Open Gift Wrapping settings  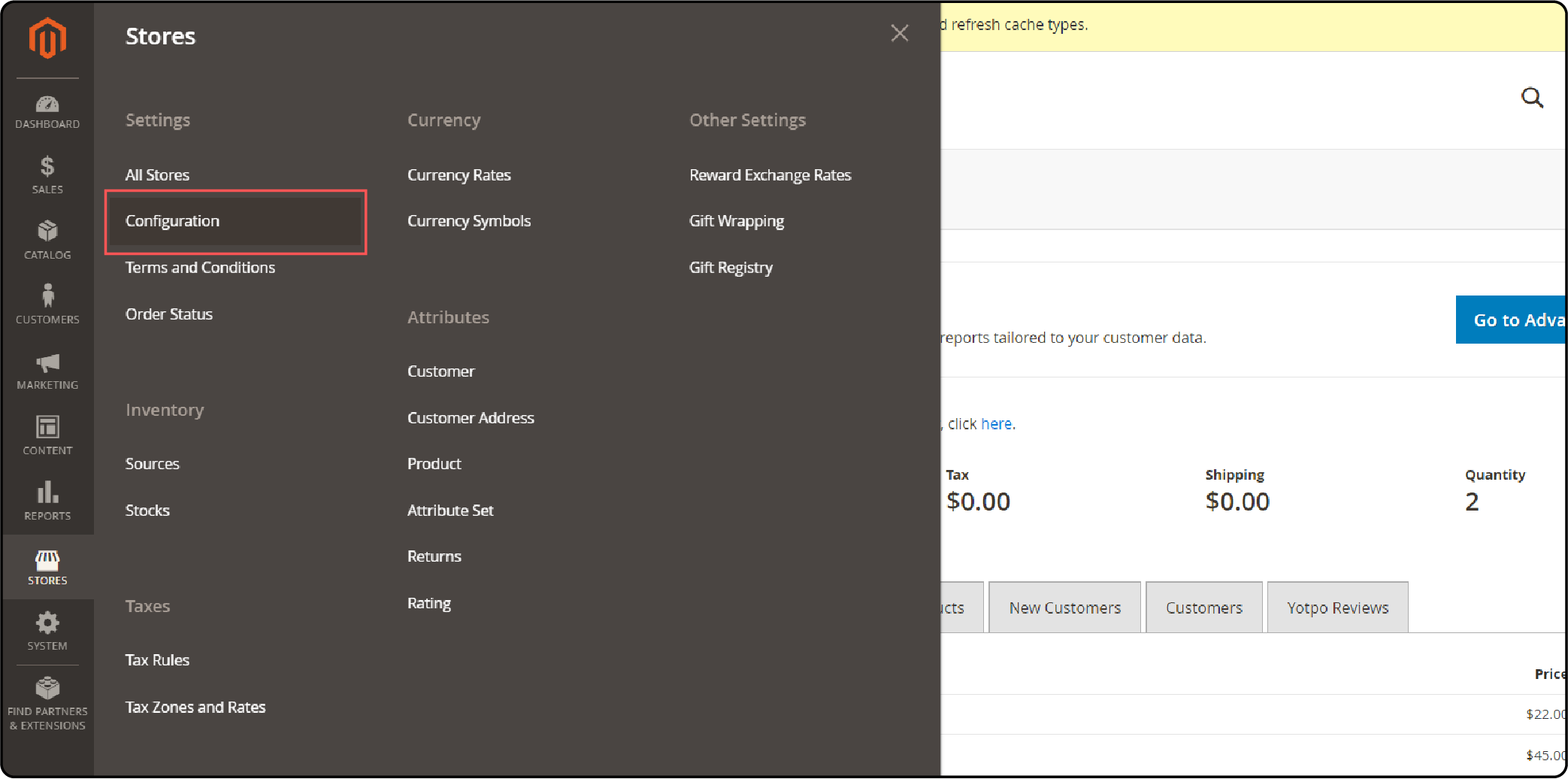point(737,221)
